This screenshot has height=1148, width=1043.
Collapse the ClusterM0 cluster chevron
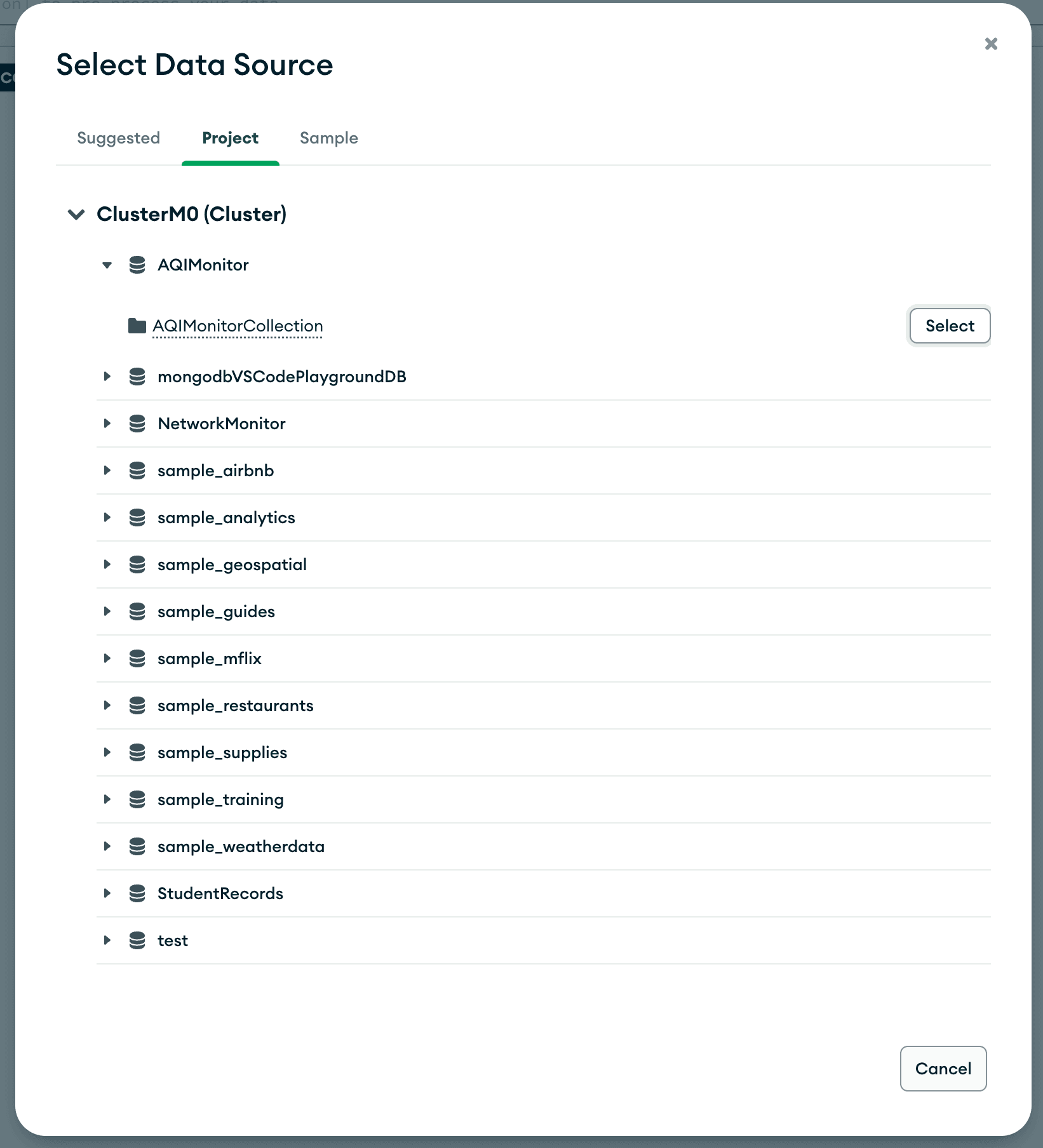point(76,215)
